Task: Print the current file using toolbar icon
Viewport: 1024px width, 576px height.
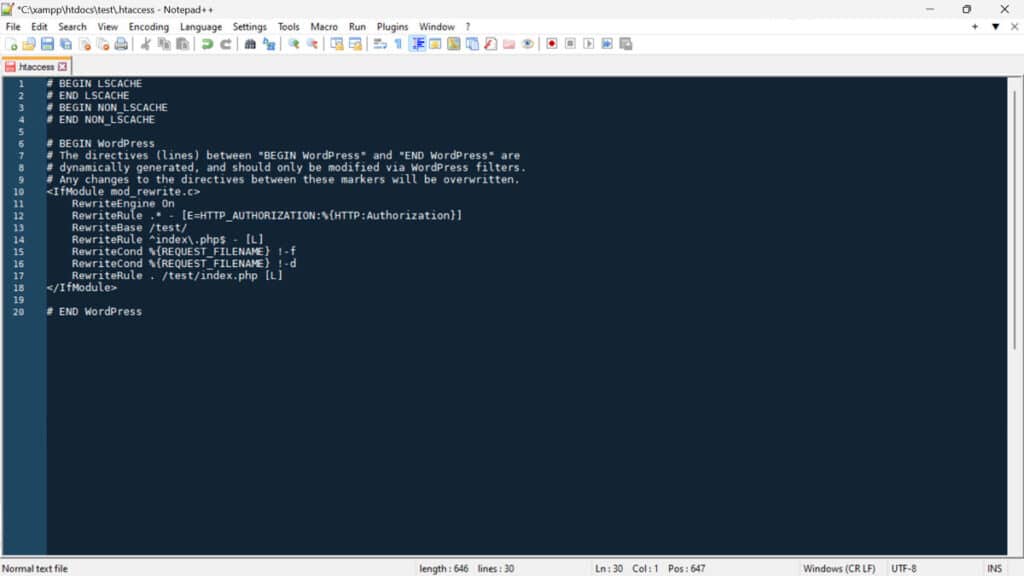Action: coord(120,43)
